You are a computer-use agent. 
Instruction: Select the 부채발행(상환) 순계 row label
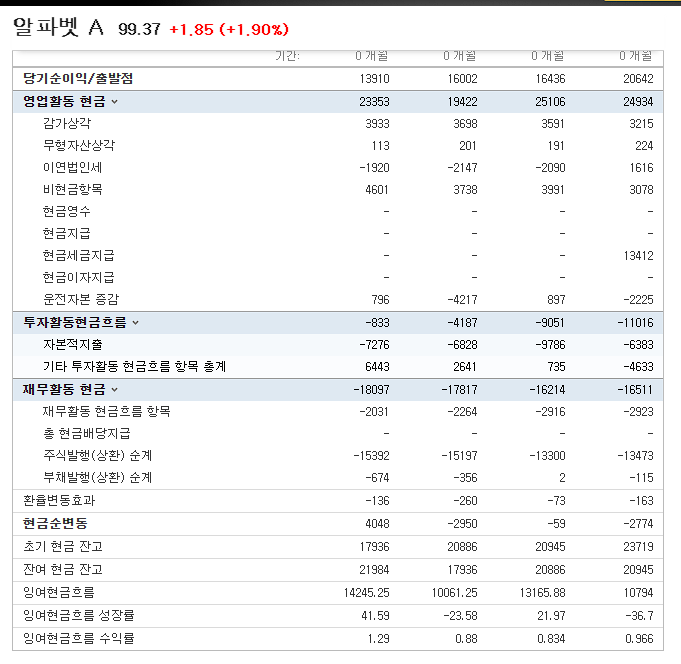click(97, 478)
